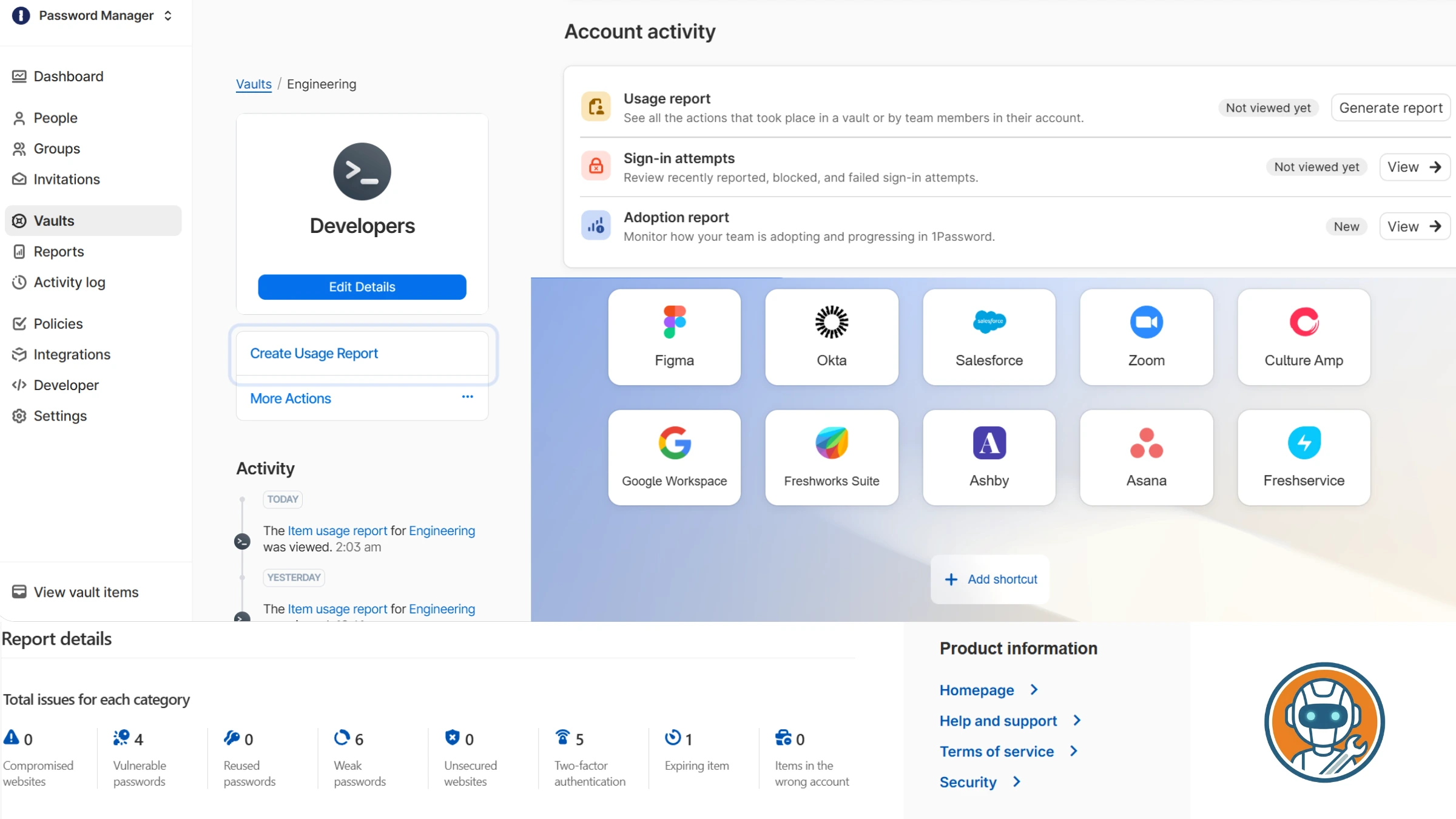Click the Create Usage Report link
This screenshot has width=1456, height=819.
[314, 353]
